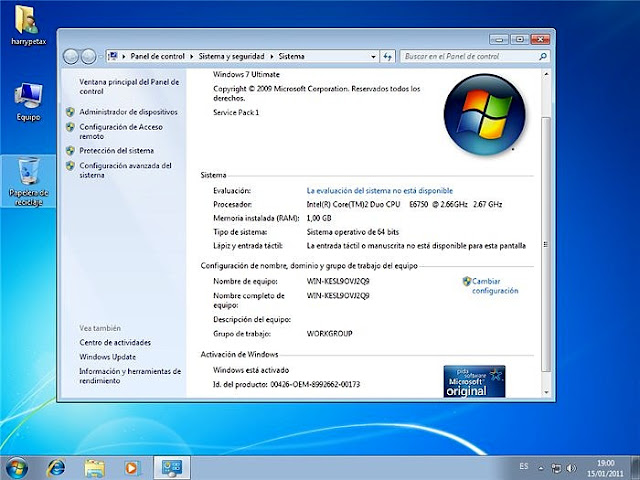The height and width of the screenshot is (480, 640).
Task: Click the processor value Intel Core 2 Duo
Action: tap(404, 204)
